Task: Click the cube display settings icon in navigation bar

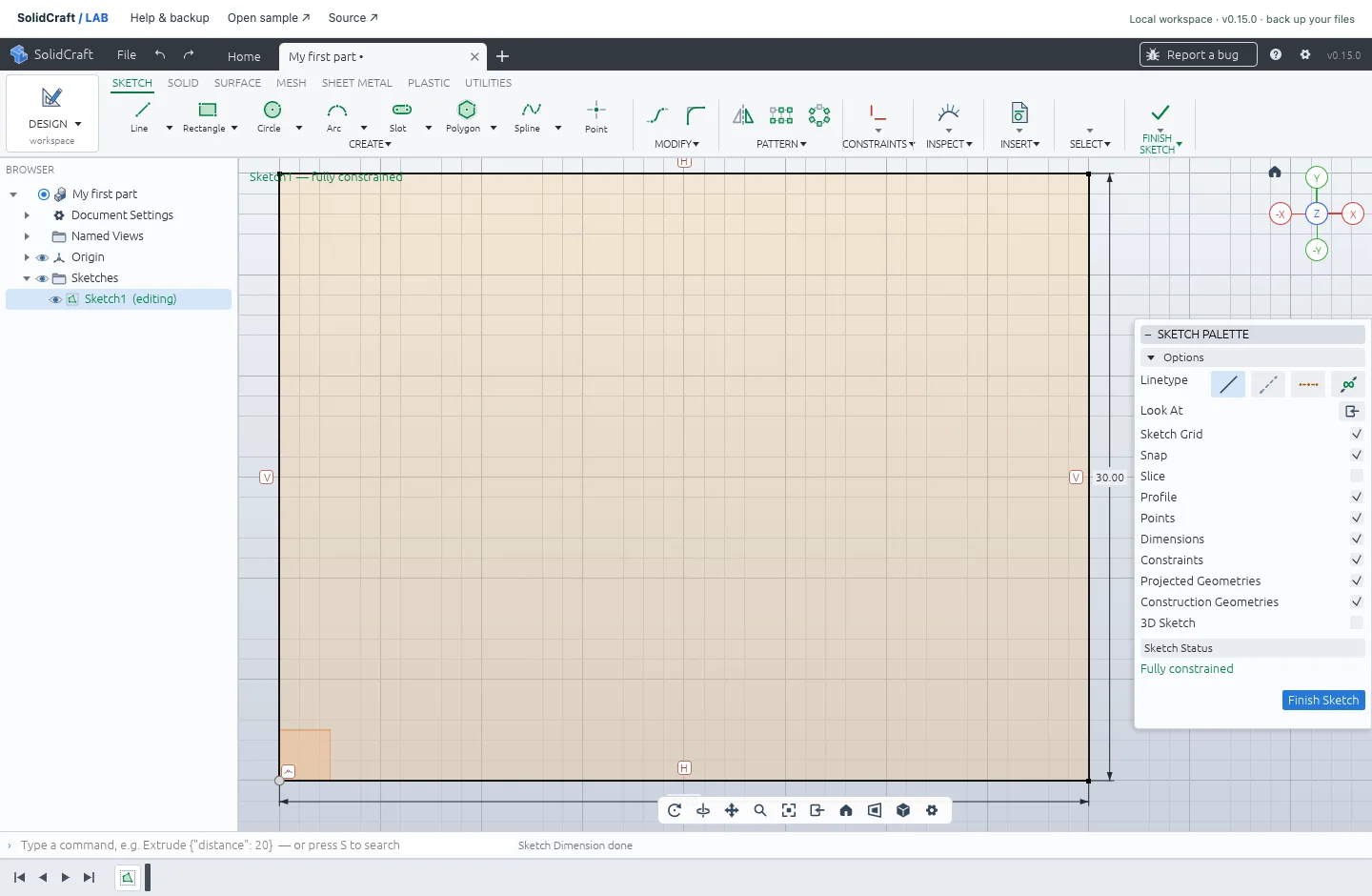Action: click(903, 810)
